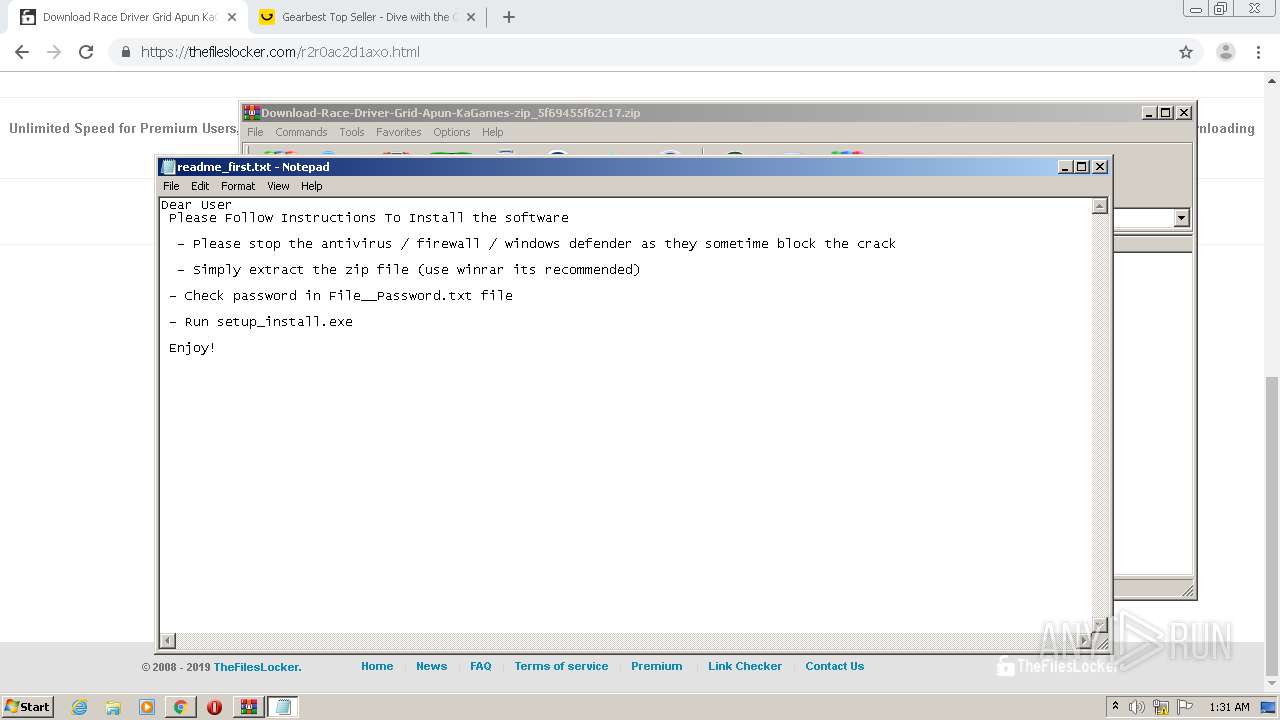The height and width of the screenshot is (720, 1280).
Task: Click the Notepad title bar icon
Action: (x=168, y=167)
